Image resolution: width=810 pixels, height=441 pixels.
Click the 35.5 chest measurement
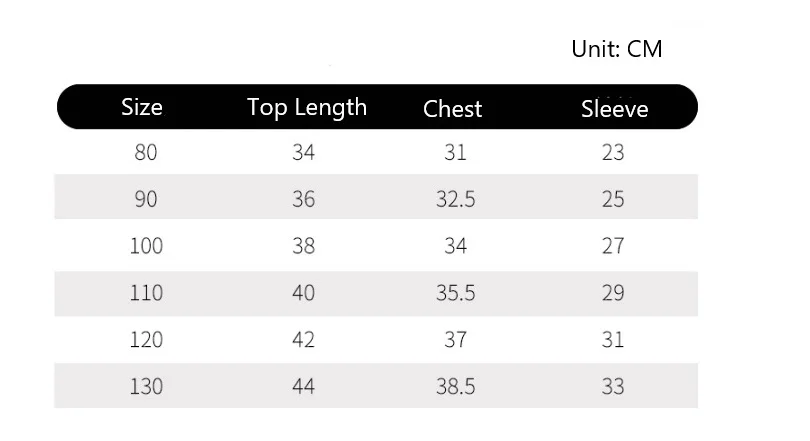[455, 293]
